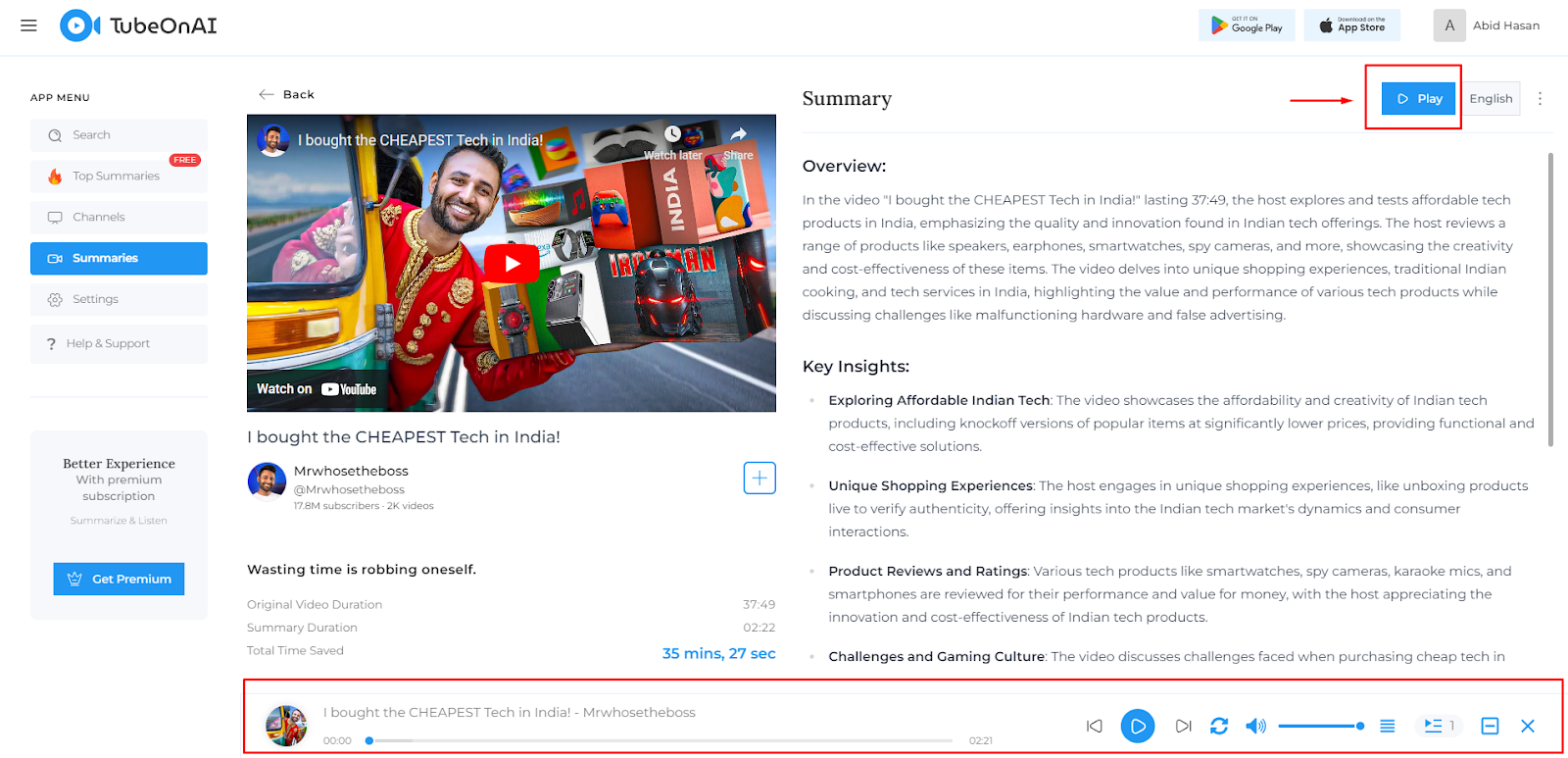1568x758 pixels.
Task: Skip to previous track in player
Action: tap(1094, 726)
